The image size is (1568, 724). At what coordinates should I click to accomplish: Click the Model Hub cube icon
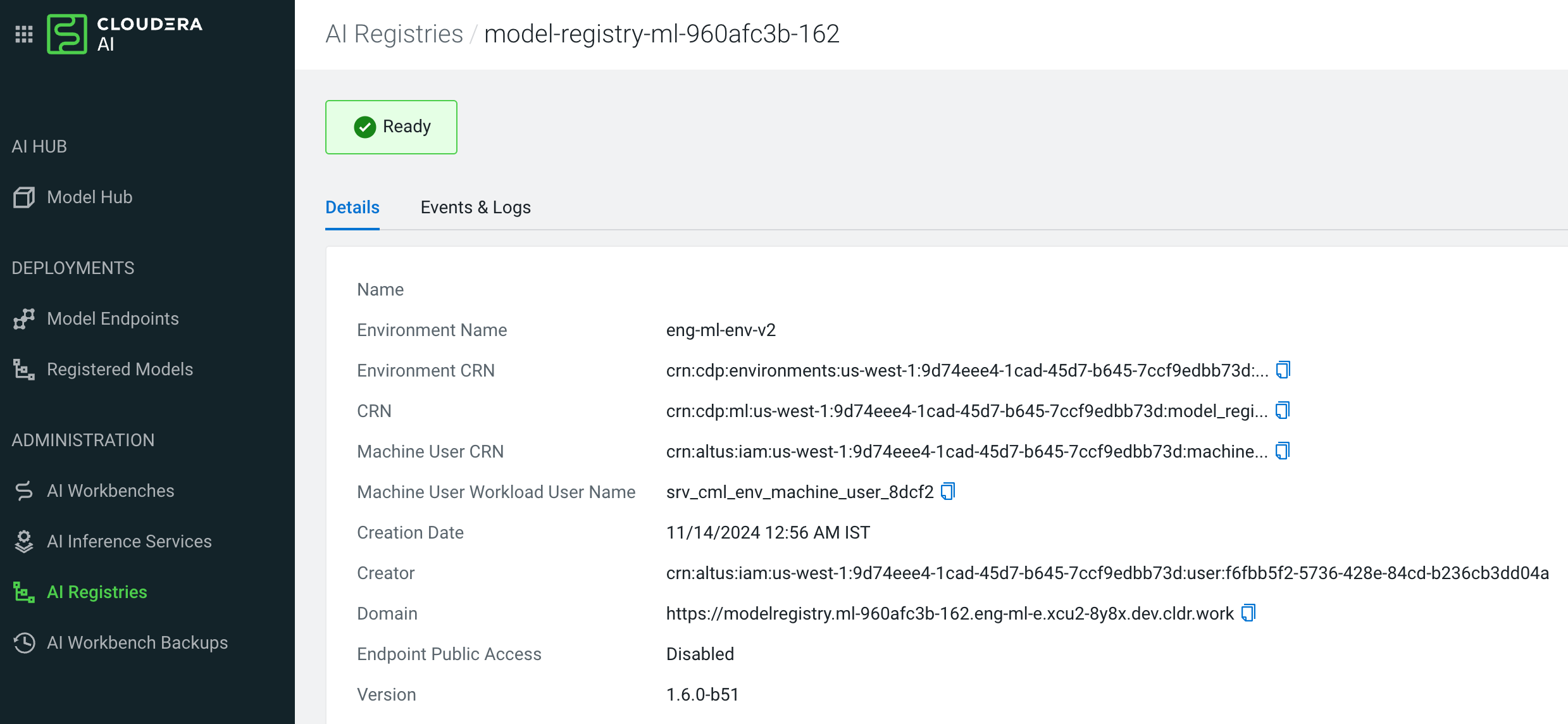coord(24,197)
